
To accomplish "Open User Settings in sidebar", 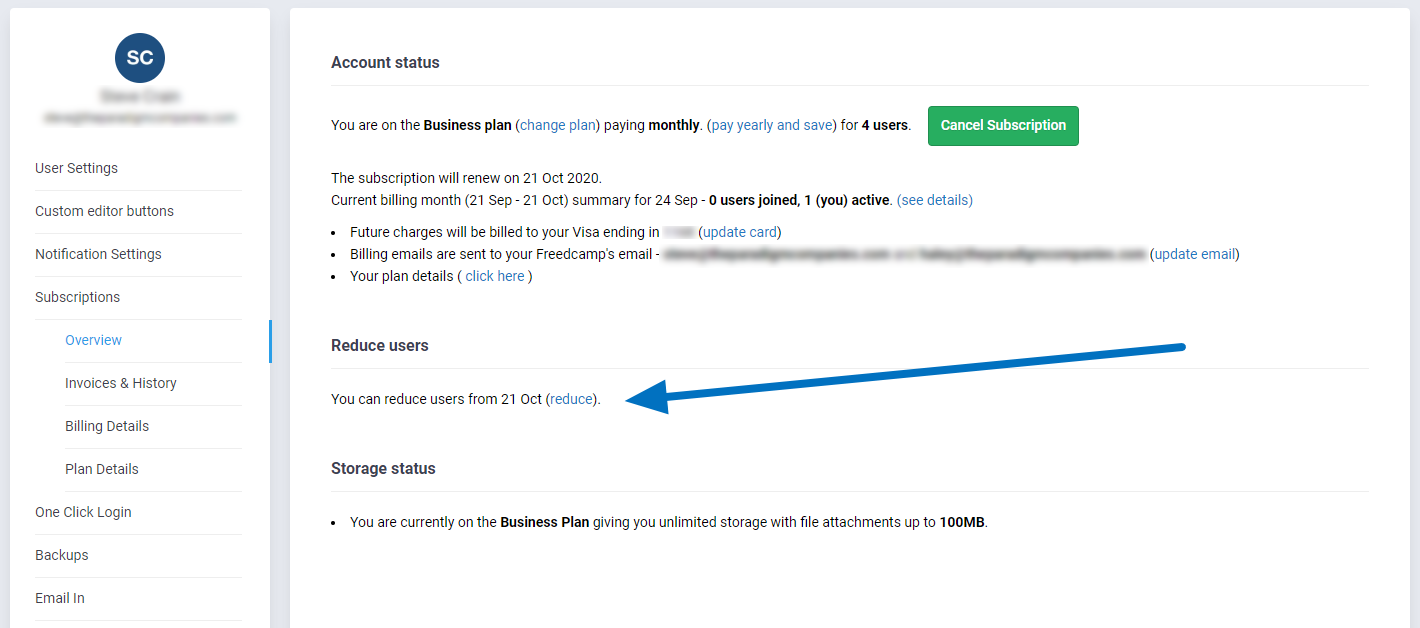I will (x=76, y=168).
